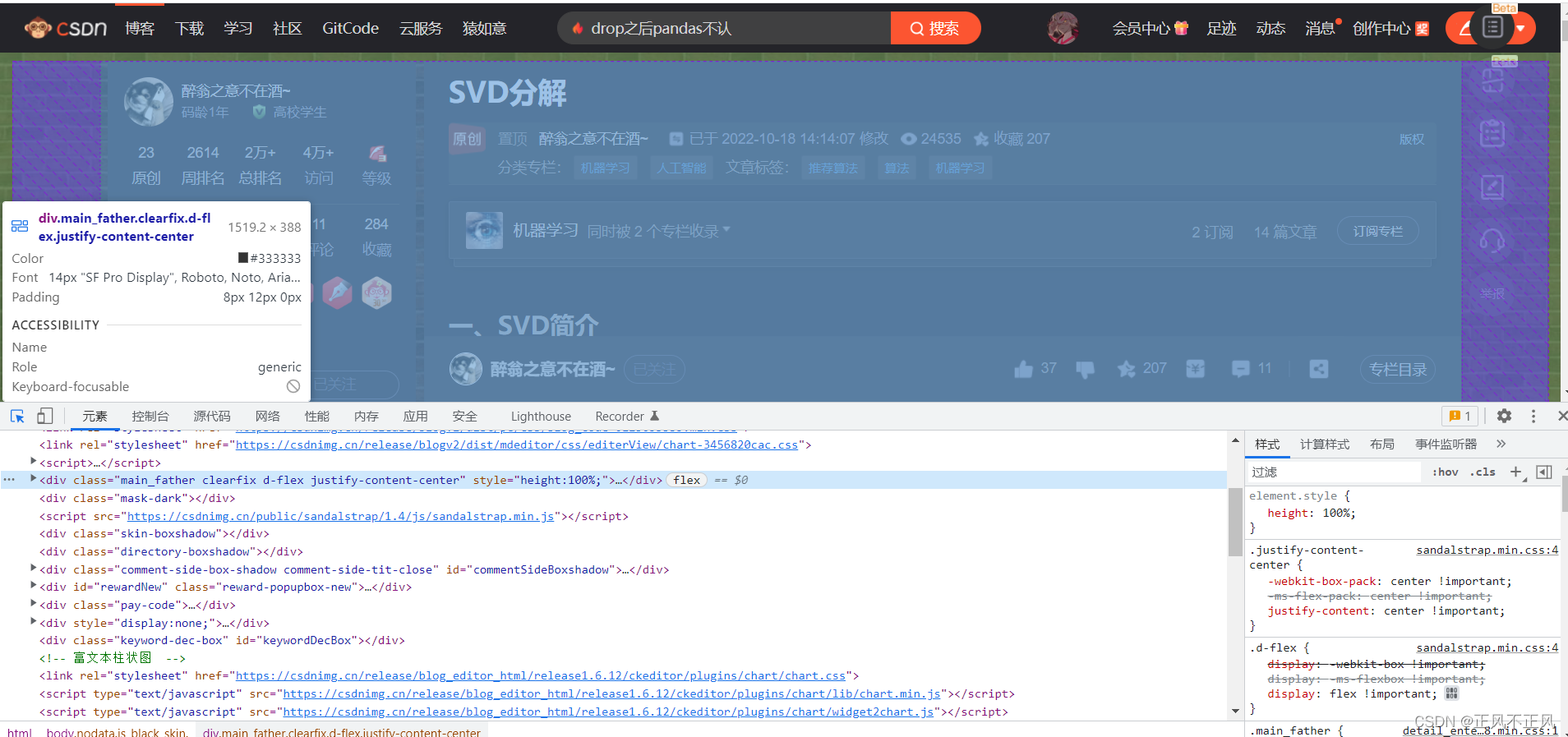Expand the rewardNew div node
Image resolution: width=1568 pixels, height=737 pixels.
(x=34, y=585)
